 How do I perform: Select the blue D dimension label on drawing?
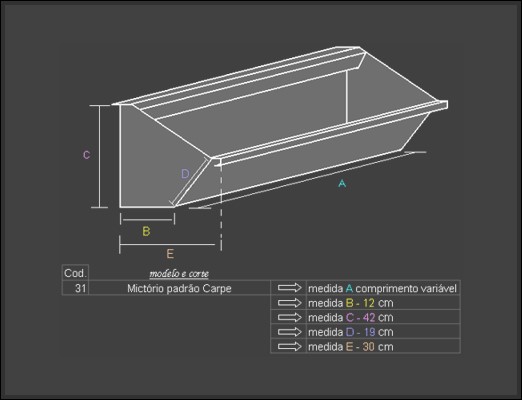click(x=185, y=174)
